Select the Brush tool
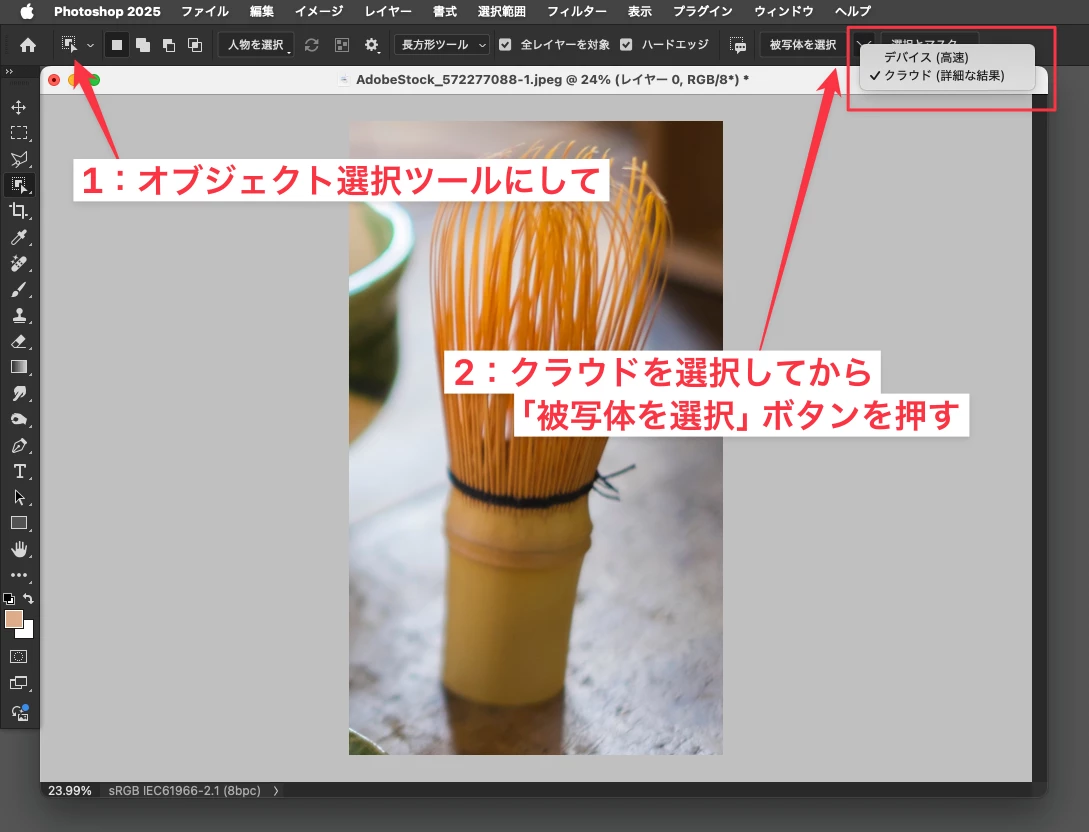Image resolution: width=1089 pixels, height=832 pixels. (19, 289)
